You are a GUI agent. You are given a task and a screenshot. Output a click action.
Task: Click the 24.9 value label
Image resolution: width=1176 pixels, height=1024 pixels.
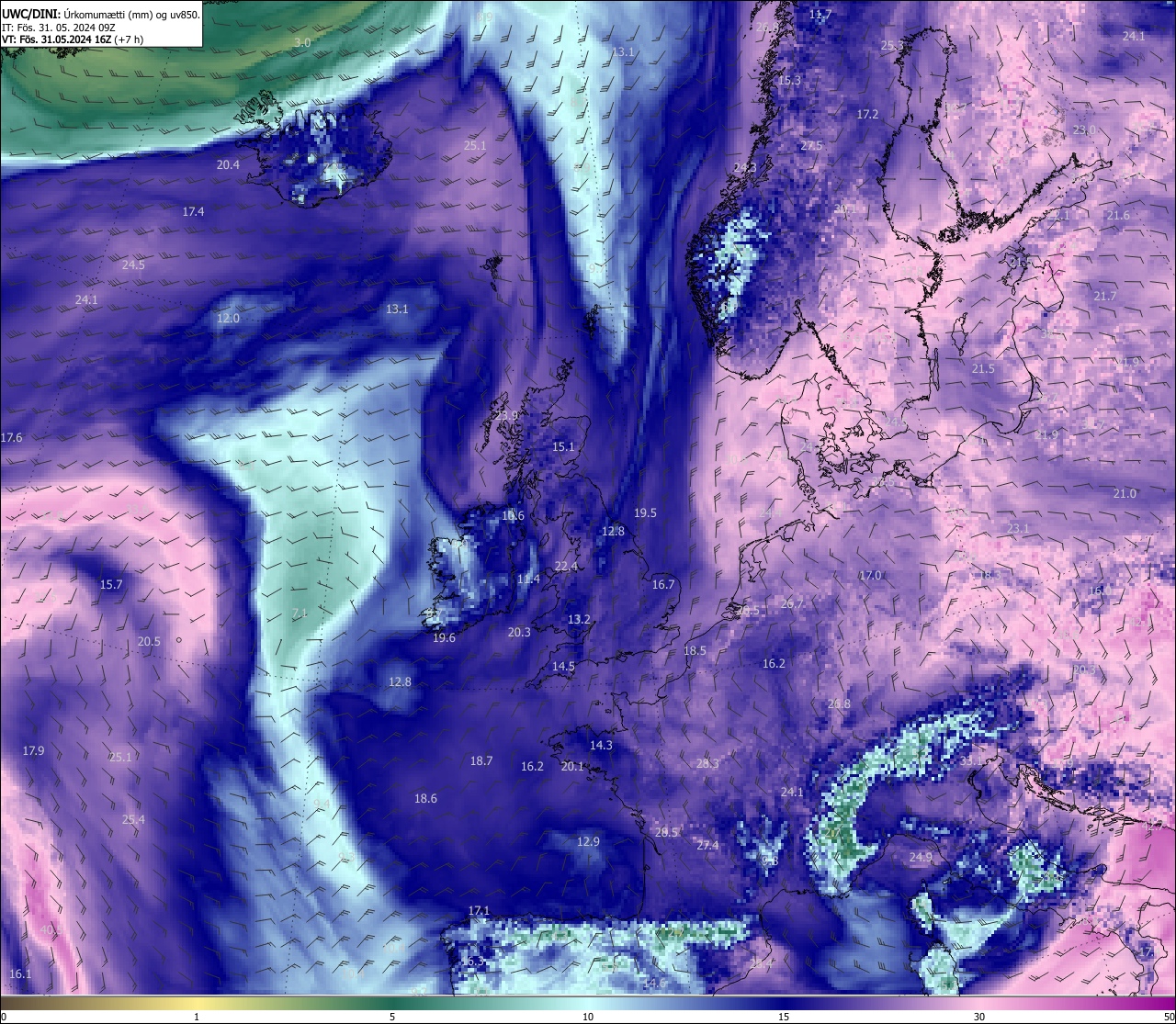click(921, 858)
